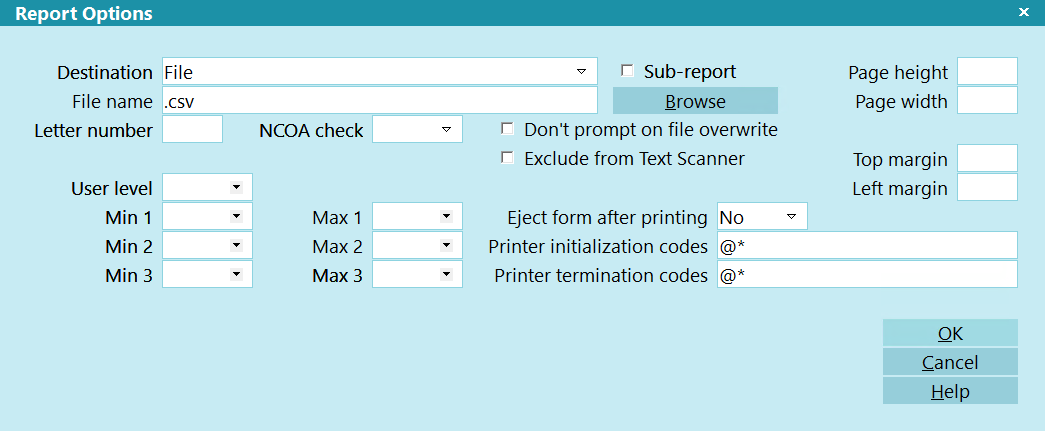Click the Browse button
The width and height of the screenshot is (1045, 431).
tap(695, 101)
